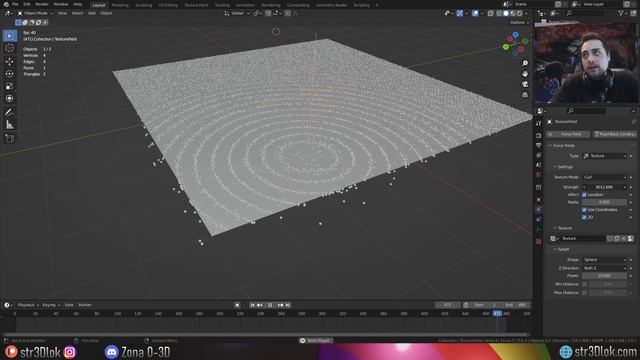Viewport: 640px width, 360px height.
Task: Select the Rotate tool
Action: coord(10,74)
